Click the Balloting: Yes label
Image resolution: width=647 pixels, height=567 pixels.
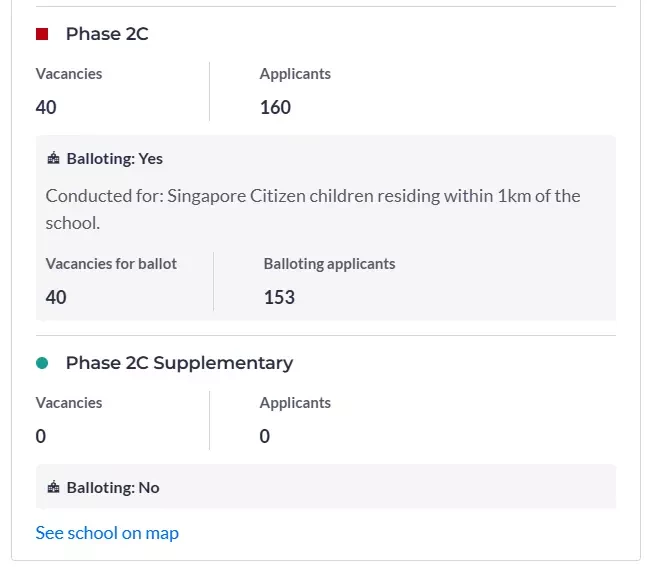click(115, 159)
